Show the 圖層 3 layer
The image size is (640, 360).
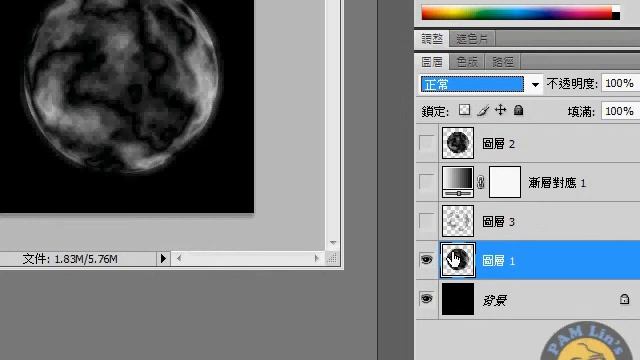[x=427, y=221]
